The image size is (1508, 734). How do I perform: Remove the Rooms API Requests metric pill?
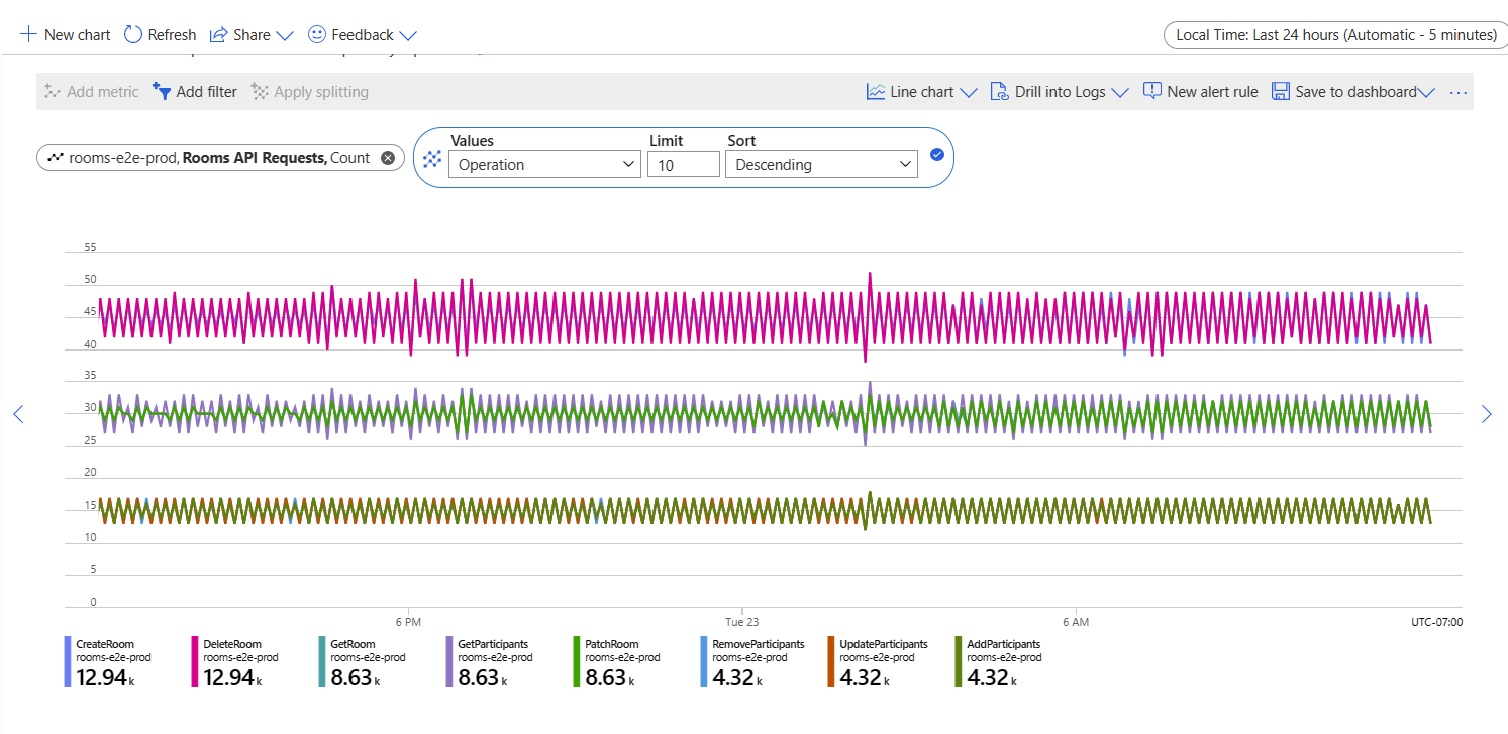tap(388, 158)
